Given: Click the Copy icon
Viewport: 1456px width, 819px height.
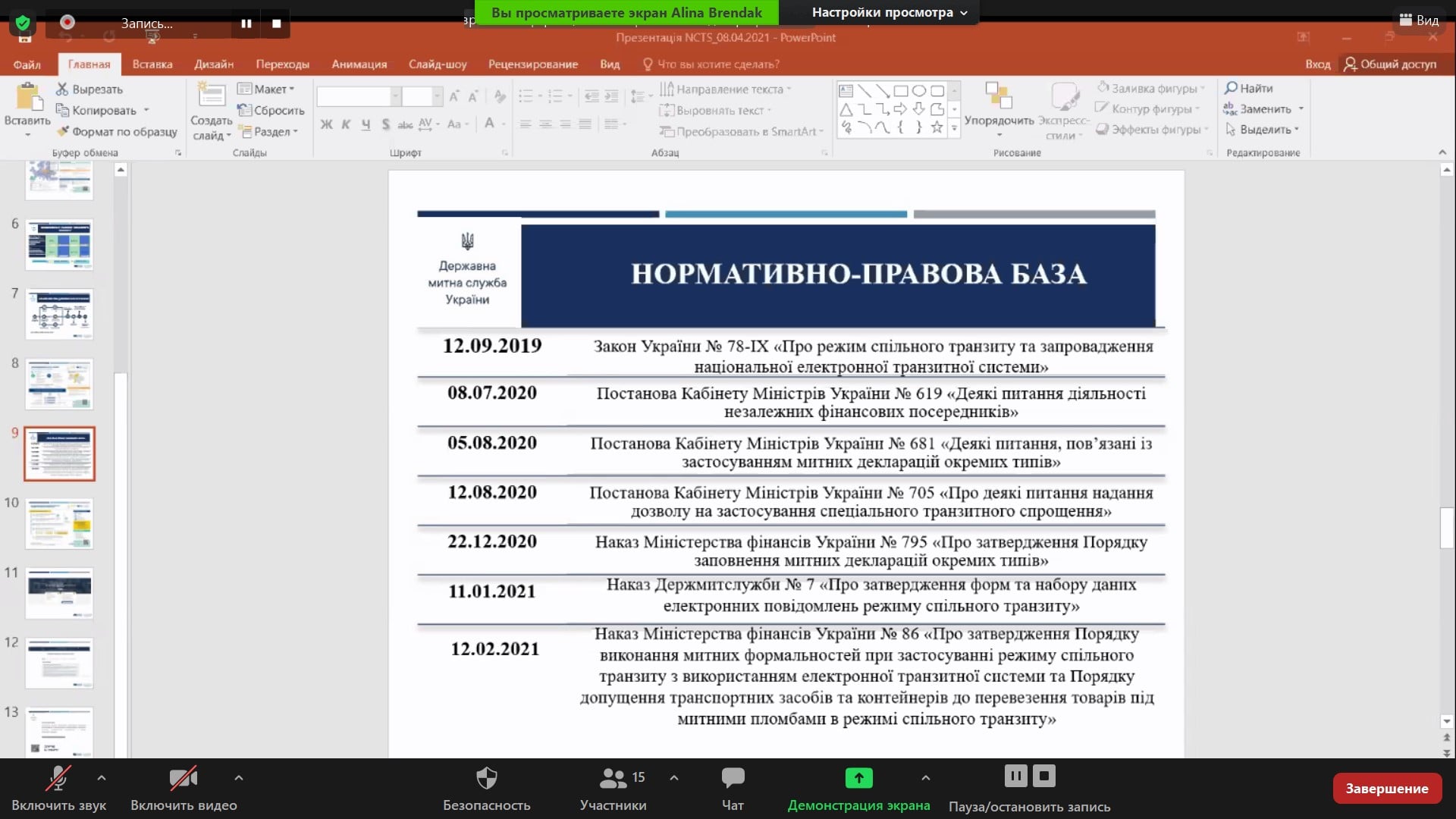Looking at the screenshot, I should [x=64, y=110].
